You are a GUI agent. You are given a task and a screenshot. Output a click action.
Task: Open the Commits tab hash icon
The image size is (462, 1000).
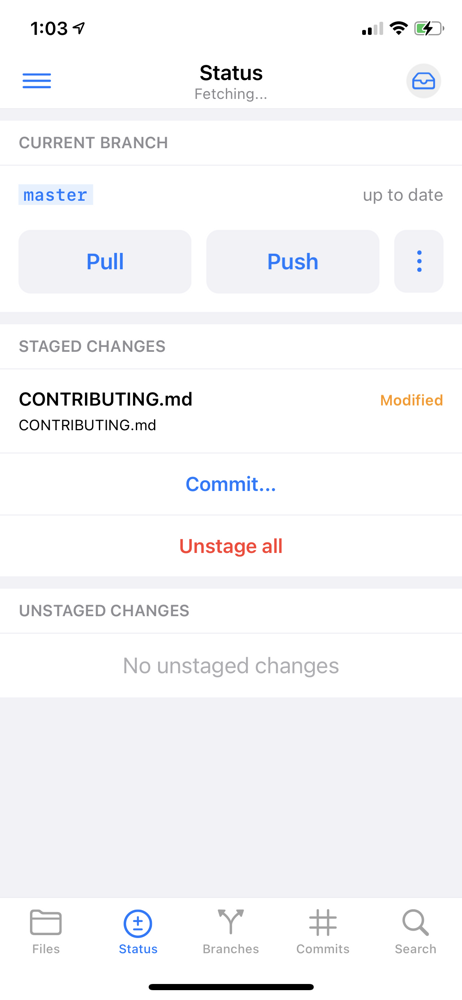(323, 923)
